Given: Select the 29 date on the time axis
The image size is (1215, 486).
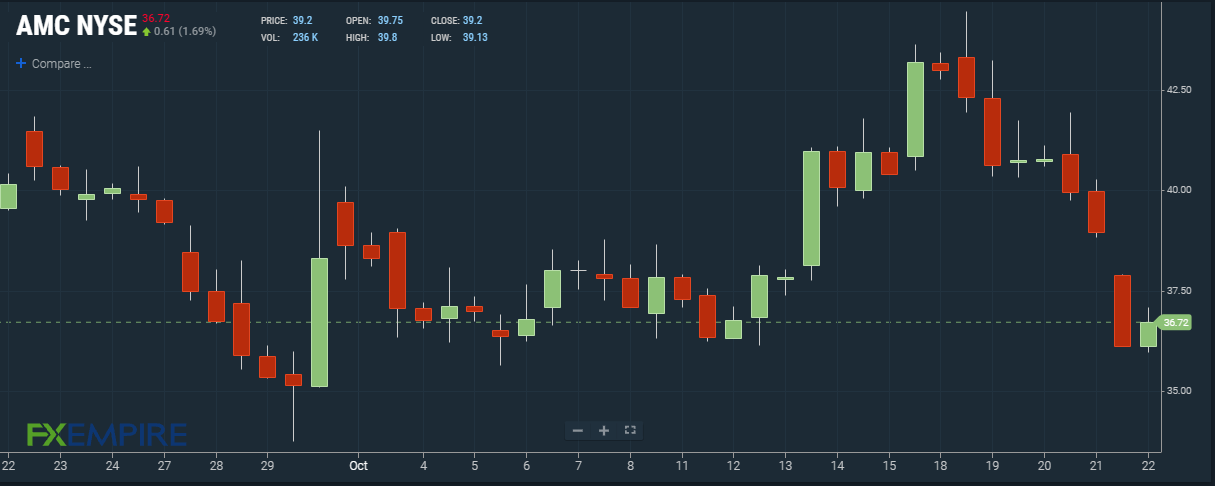Looking at the screenshot, I should click(x=267, y=465).
